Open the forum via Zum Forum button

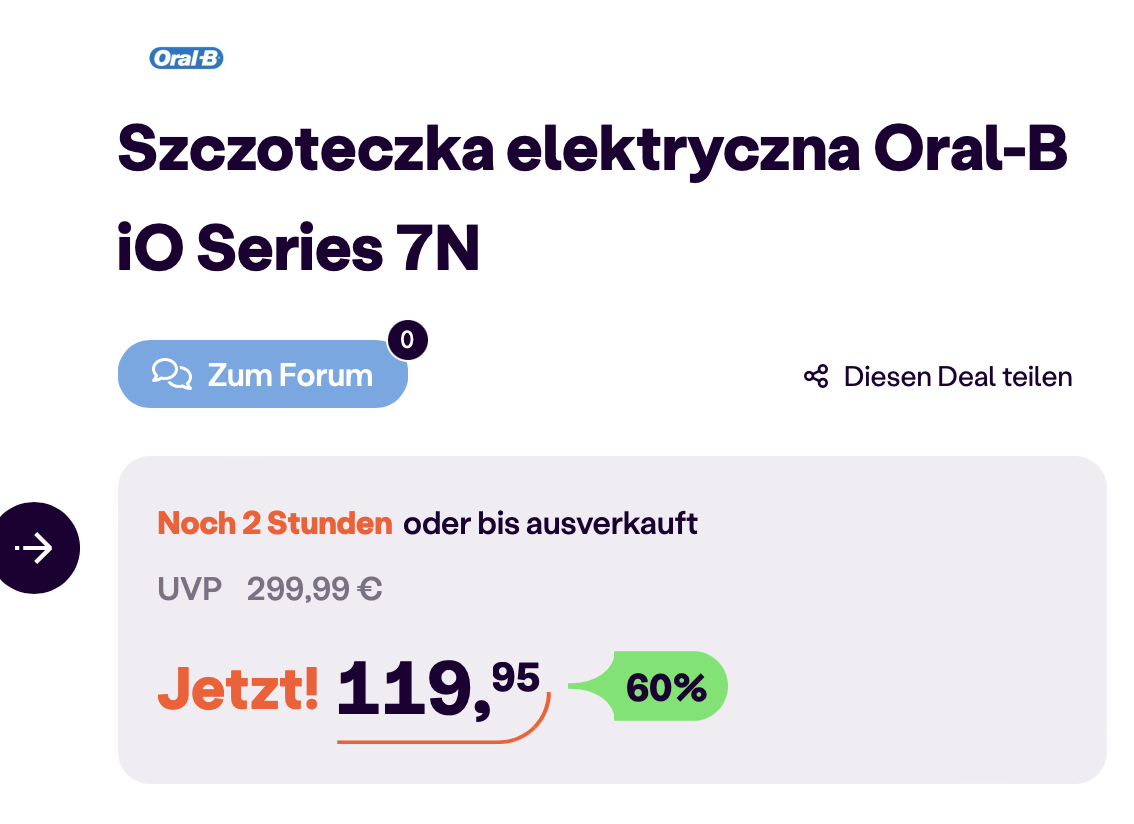click(289, 375)
